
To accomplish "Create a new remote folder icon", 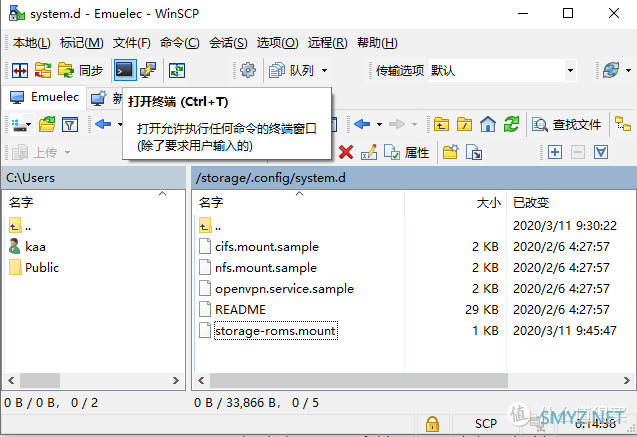I will pyautogui.click(x=451, y=152).
